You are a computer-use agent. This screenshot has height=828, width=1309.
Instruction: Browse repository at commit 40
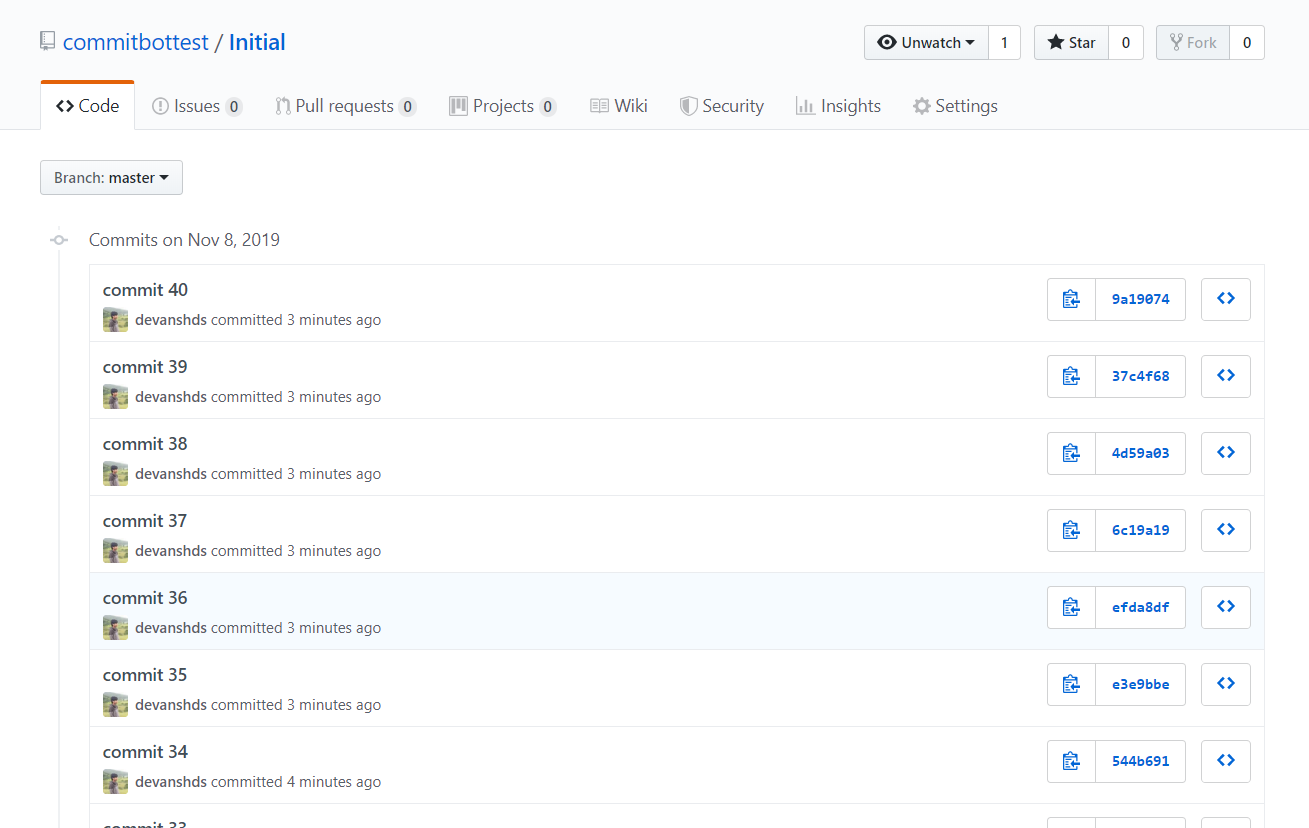[x=1226, y=299]
